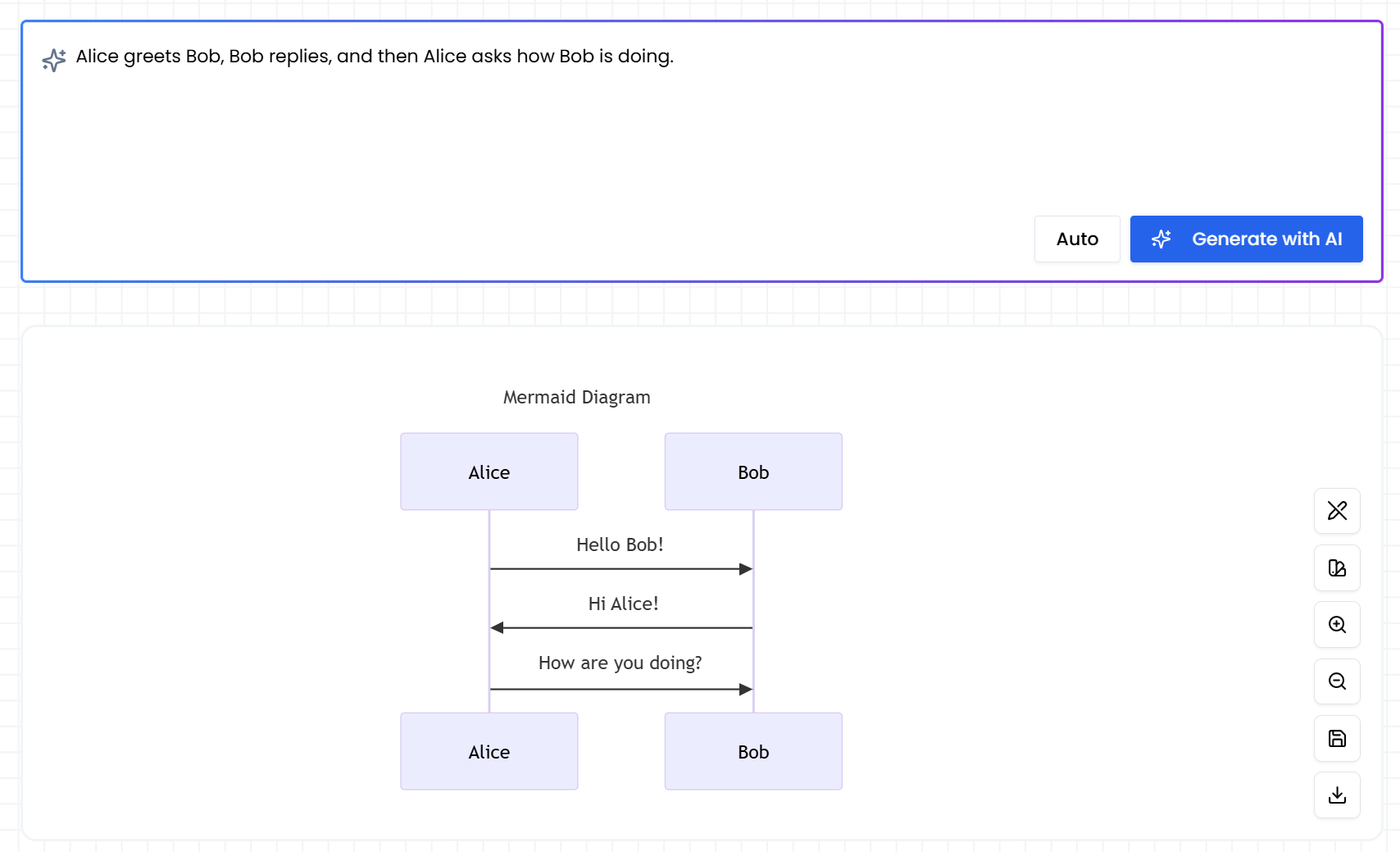Click the Hello Bob! message arrow
Image resolution: width=1400 pixels, height=852 pixels.
[x=620, y=567]
